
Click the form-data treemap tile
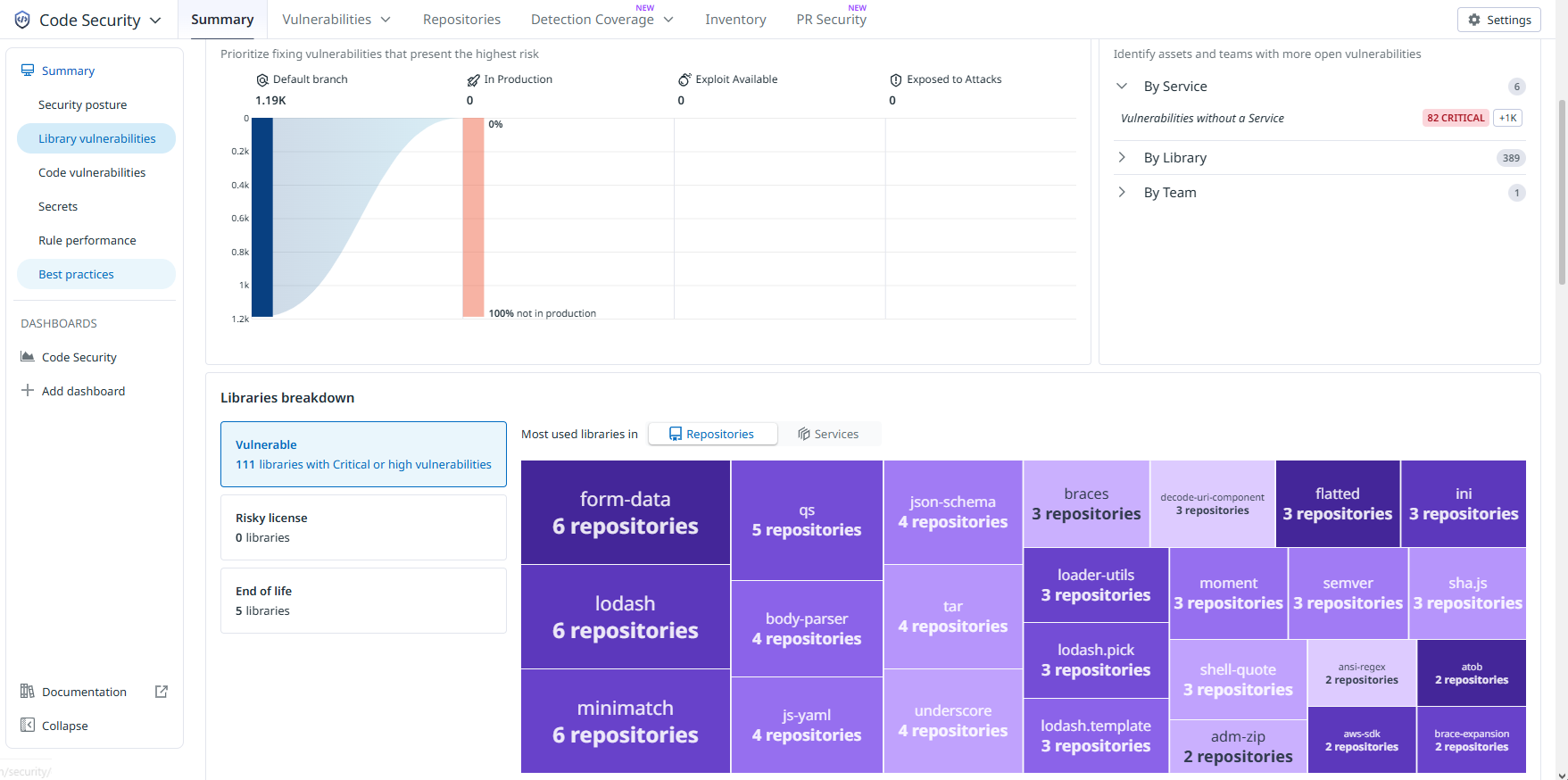(626, 512)
